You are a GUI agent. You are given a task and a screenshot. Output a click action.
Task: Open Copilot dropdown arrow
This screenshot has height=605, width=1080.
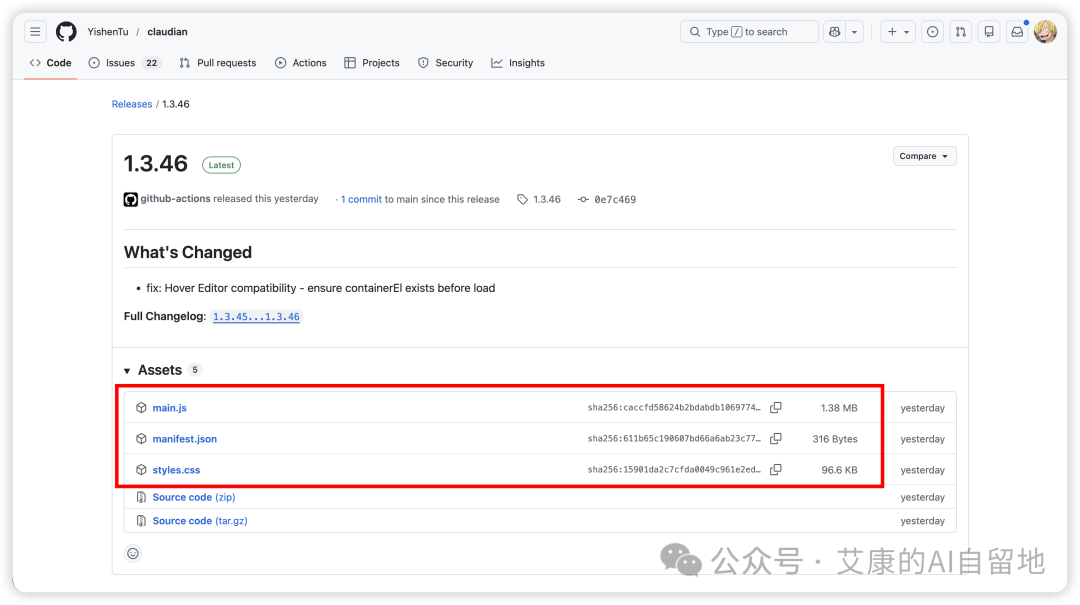[x=855, y=32]
